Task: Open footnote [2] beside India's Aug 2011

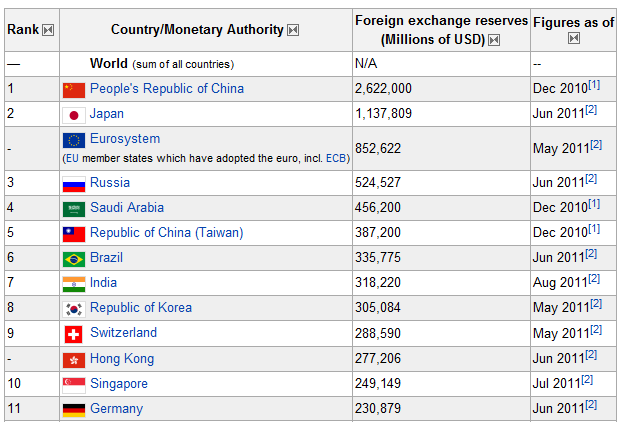Action: 594,279
